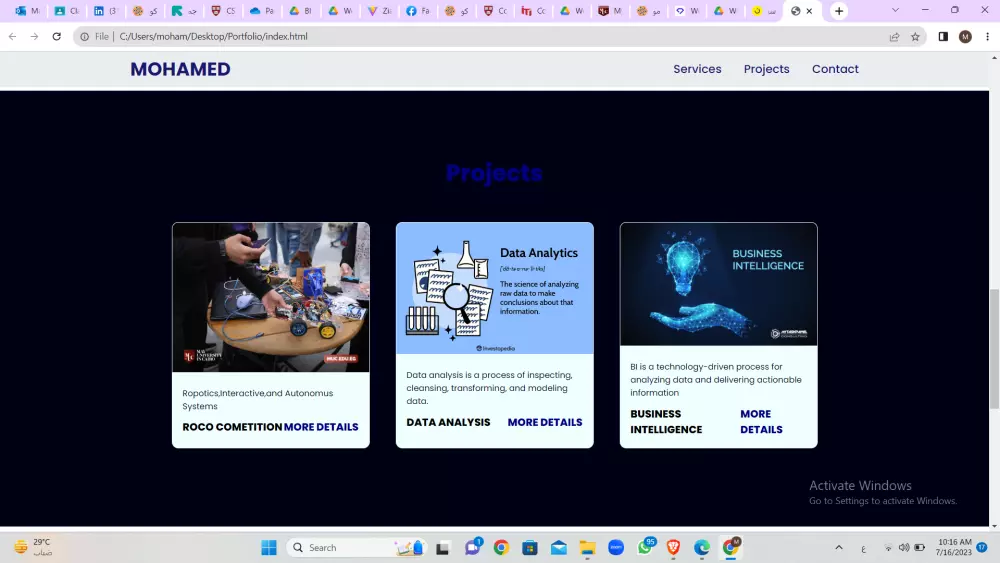Open the notification center badge 17
The height and width of the screenshot is (563, 1000).
coord(982,547)
